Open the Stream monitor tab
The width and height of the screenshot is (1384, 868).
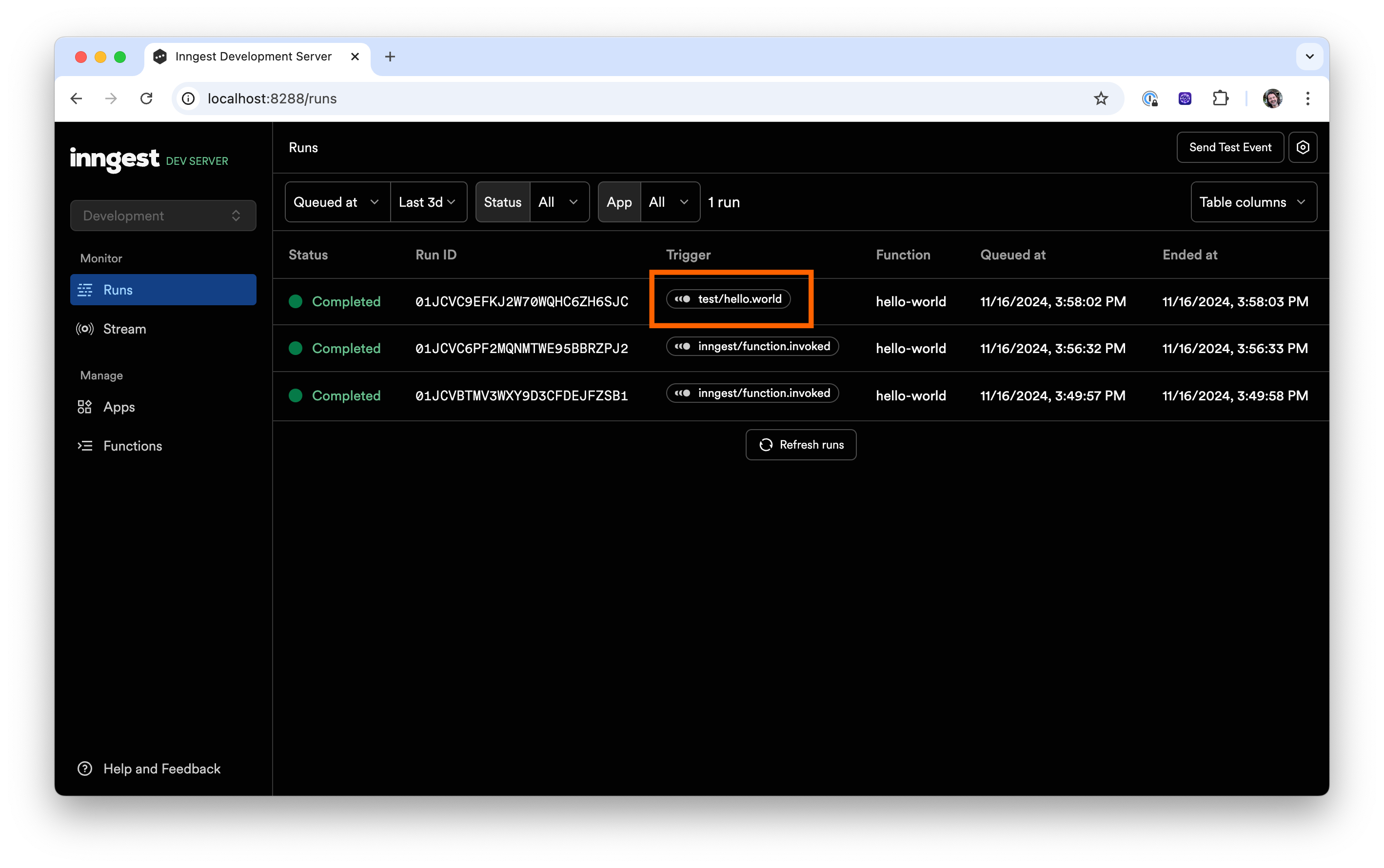pos(124,328)
